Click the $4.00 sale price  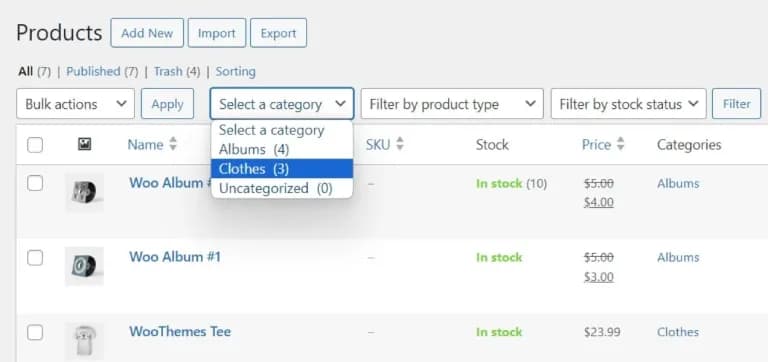click(x=599, y=202)
